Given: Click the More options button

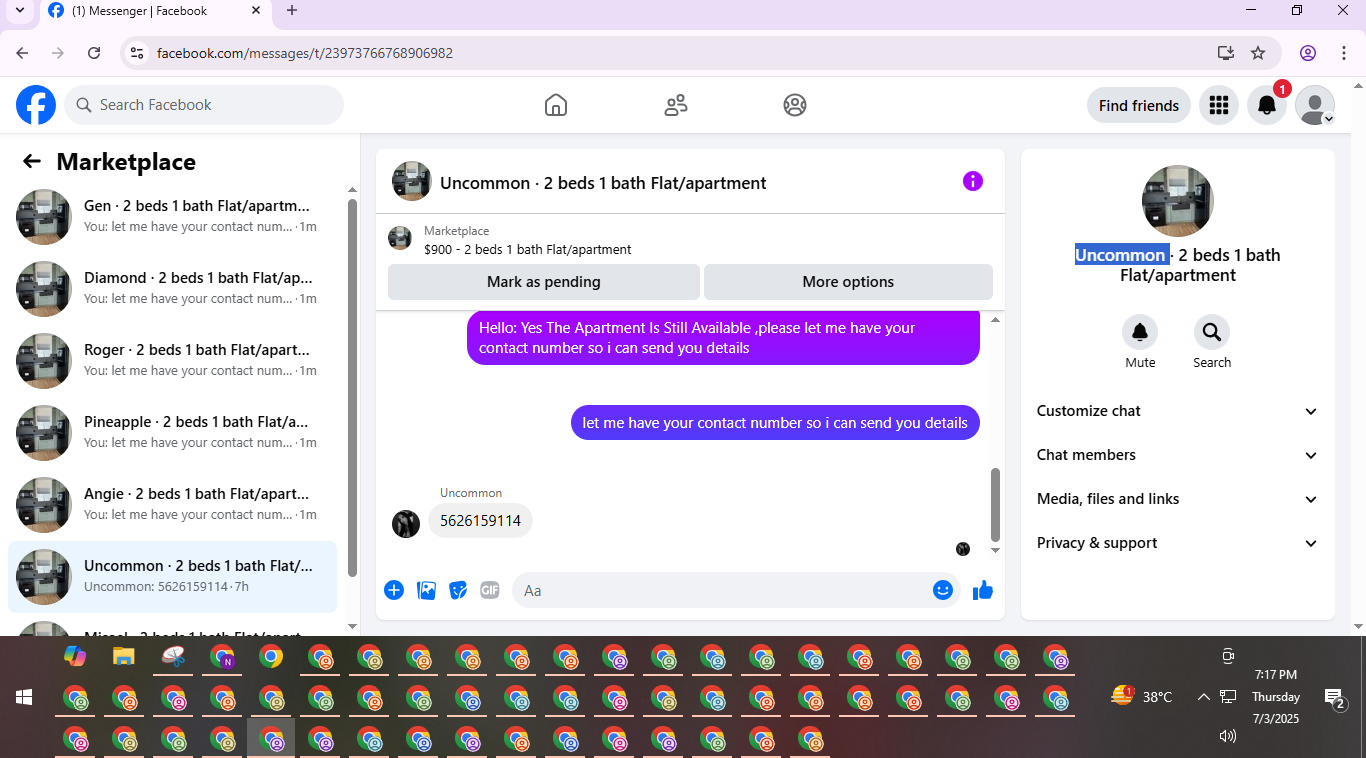Looking at the screenshot, I should coord(848,282).
